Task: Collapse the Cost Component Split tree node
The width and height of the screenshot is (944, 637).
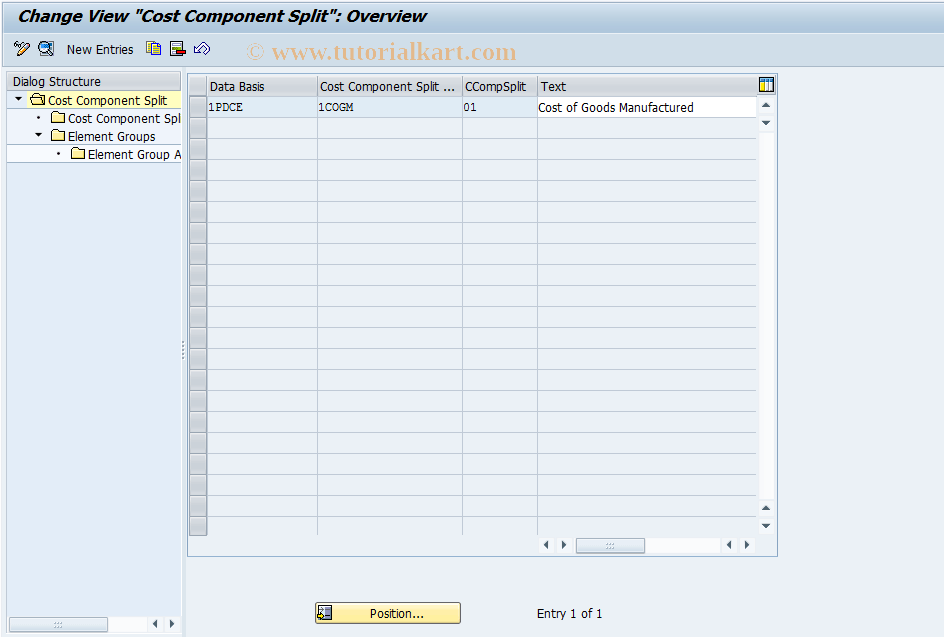Action: (x=17, y=100)
